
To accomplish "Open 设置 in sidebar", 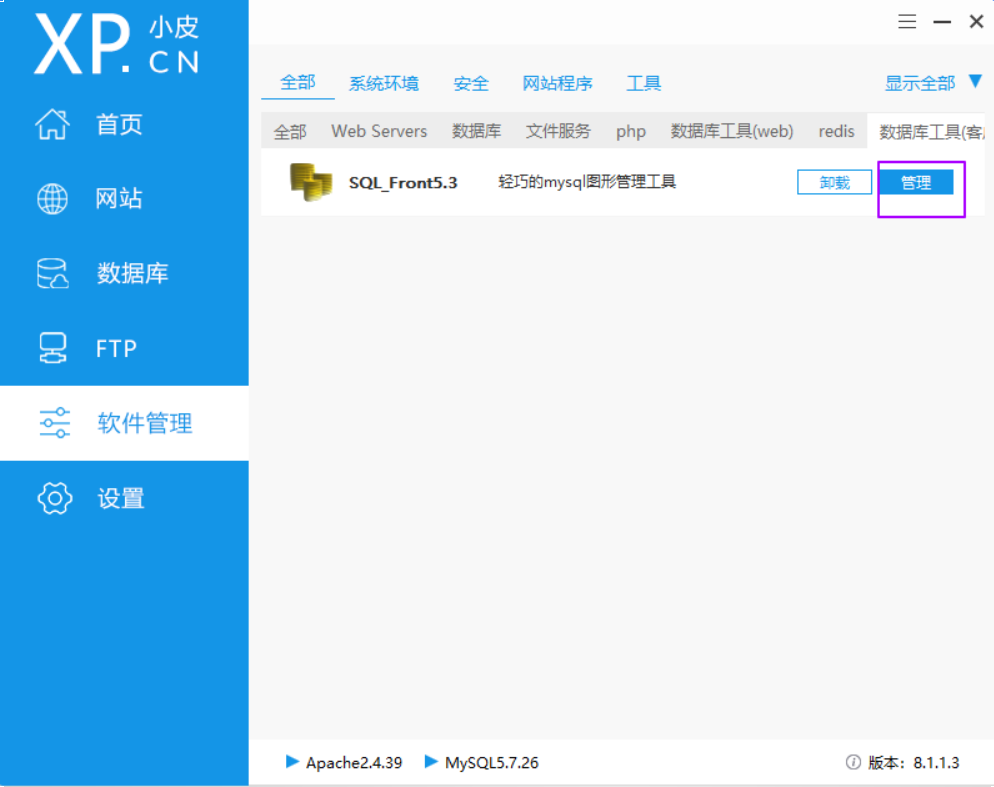I will pyautogui.click(x=120, y=498).
